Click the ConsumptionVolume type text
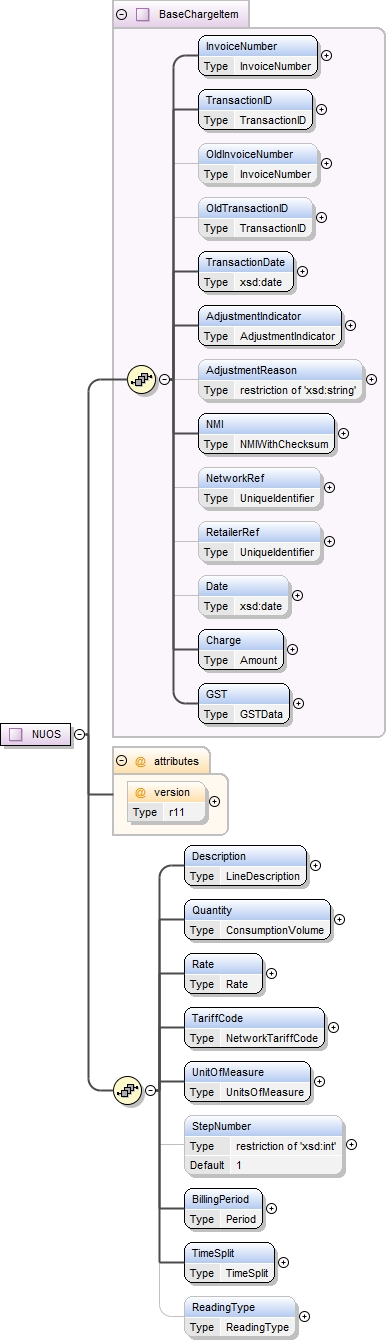The height and width of the screenshot is (1342, 387). coord(275,930)
